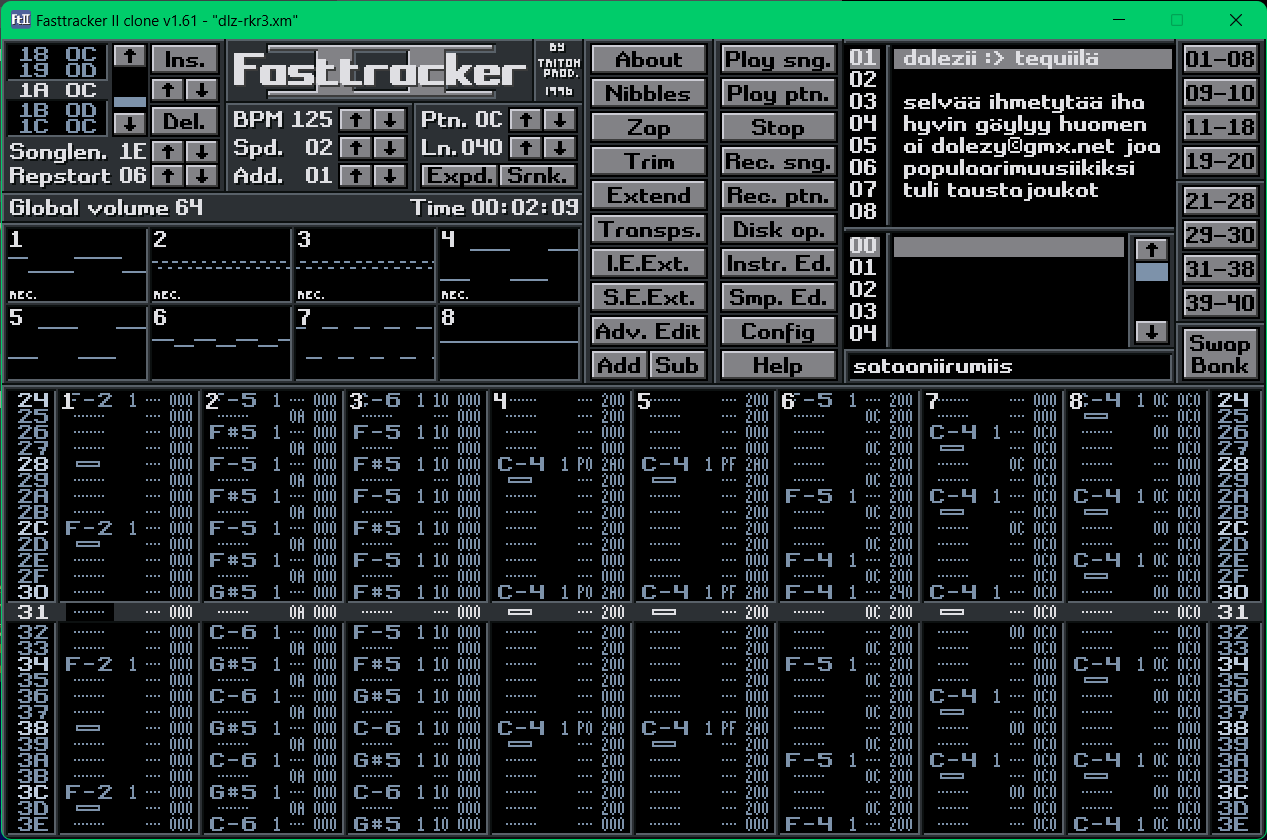Open the About screen
Image resolution: width=1267 pixels, height=840 pixels.
(648, 59)
